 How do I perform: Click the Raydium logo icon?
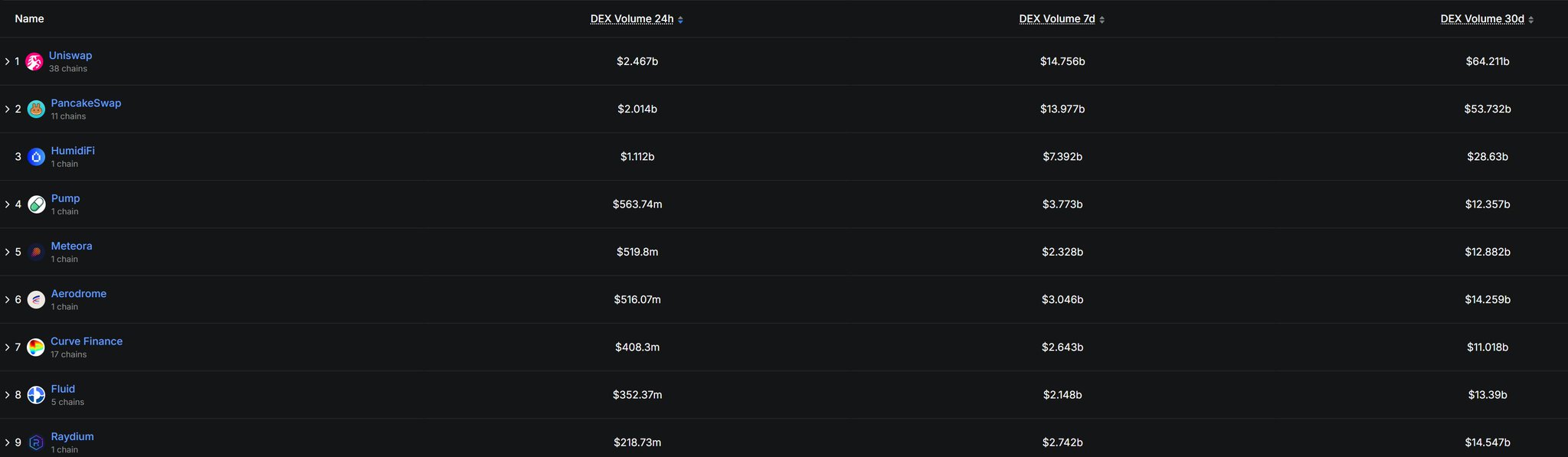coord(36,442)
